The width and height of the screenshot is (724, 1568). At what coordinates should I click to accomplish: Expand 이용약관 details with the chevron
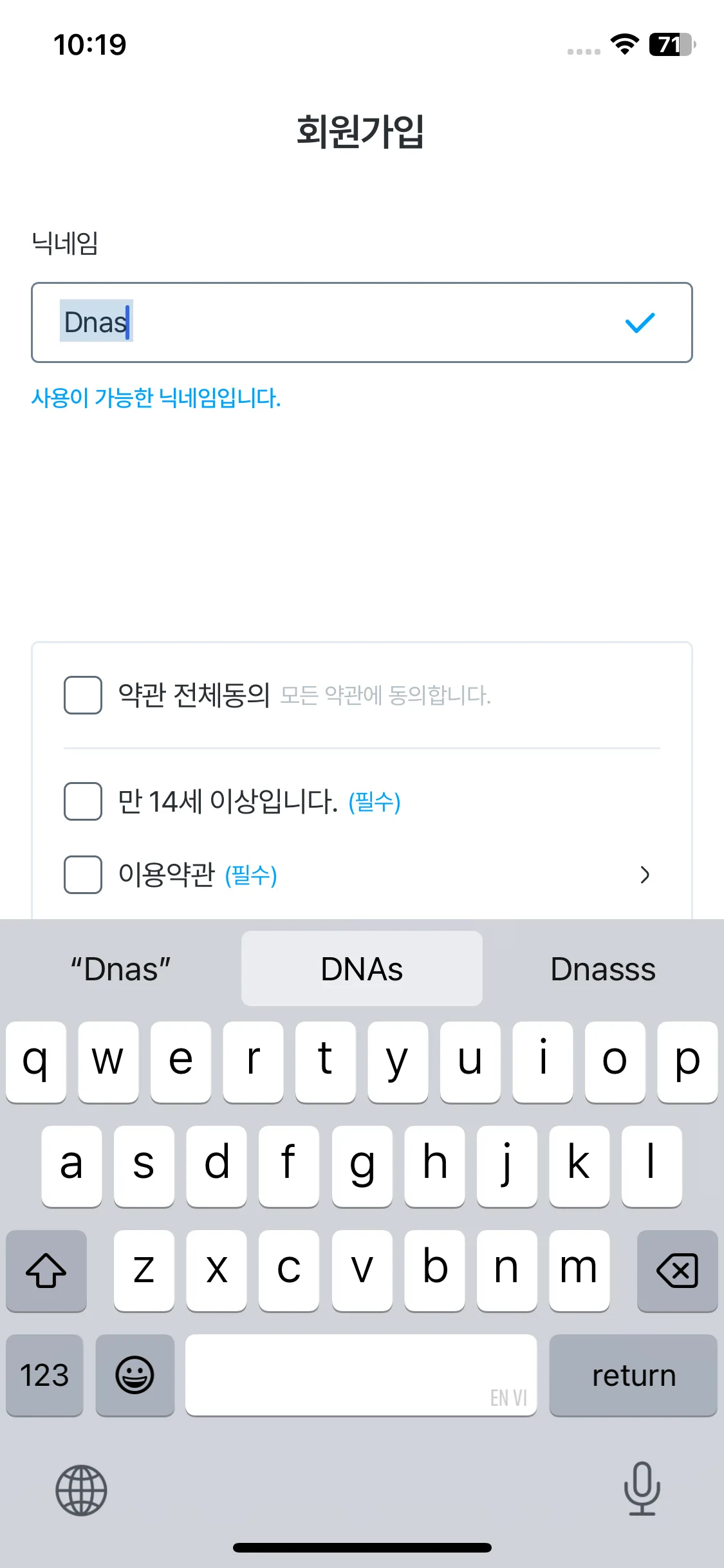645,875
